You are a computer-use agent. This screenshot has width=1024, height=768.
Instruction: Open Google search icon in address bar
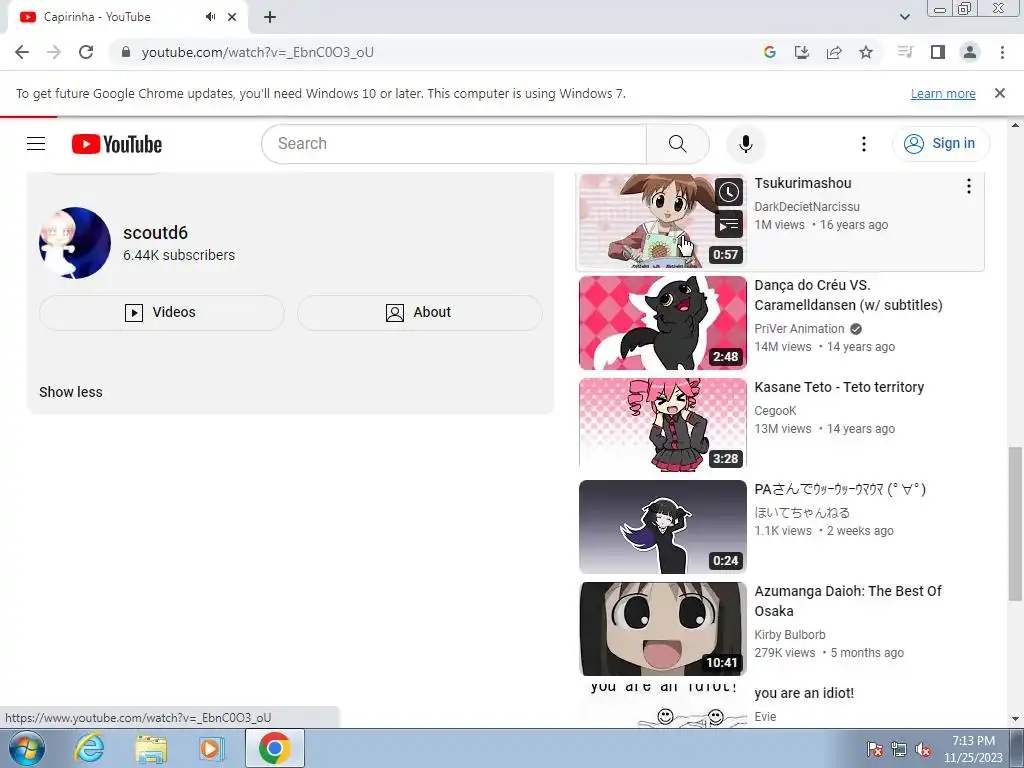click(770, 52)
